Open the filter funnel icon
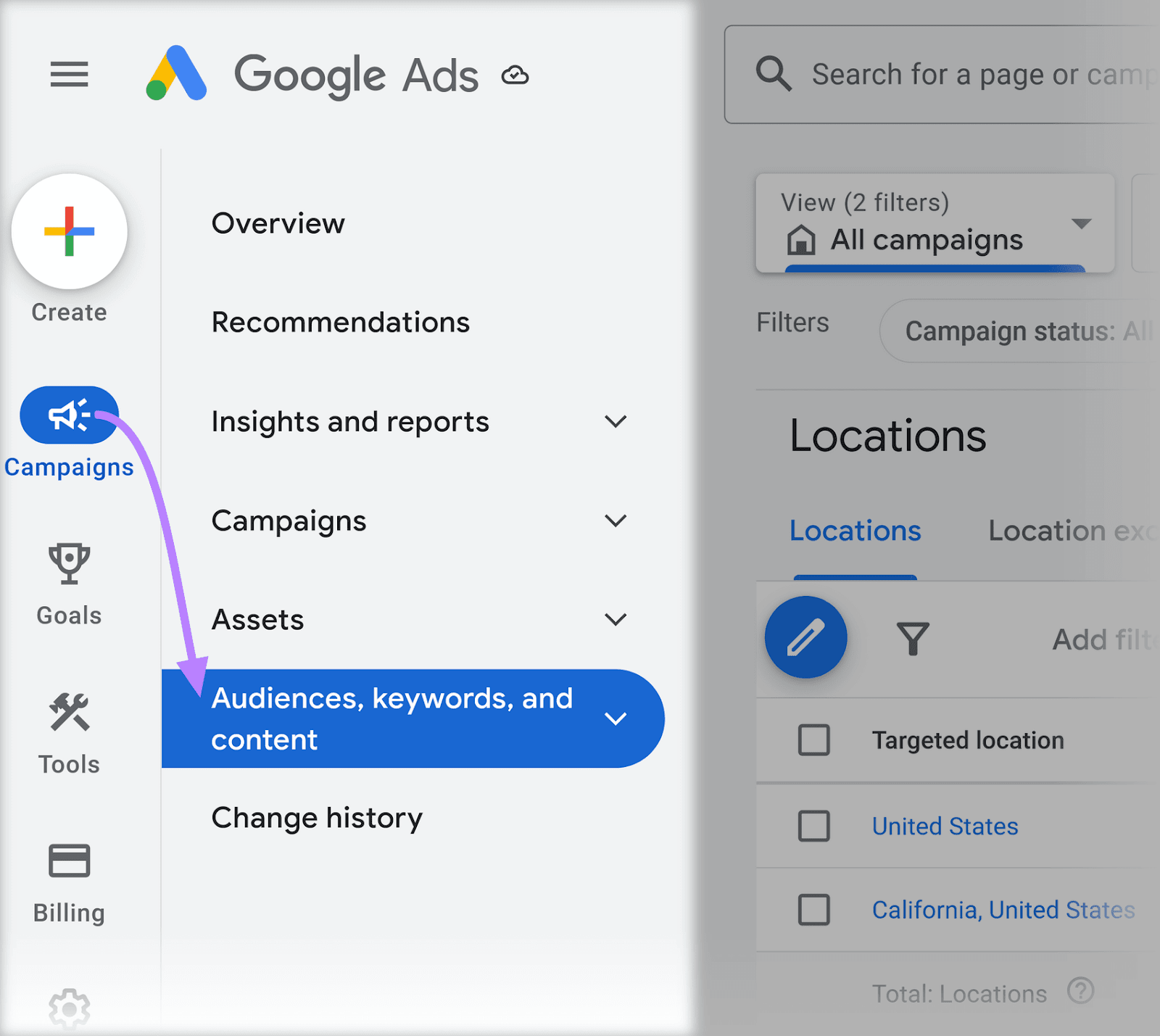 point(913,638)
